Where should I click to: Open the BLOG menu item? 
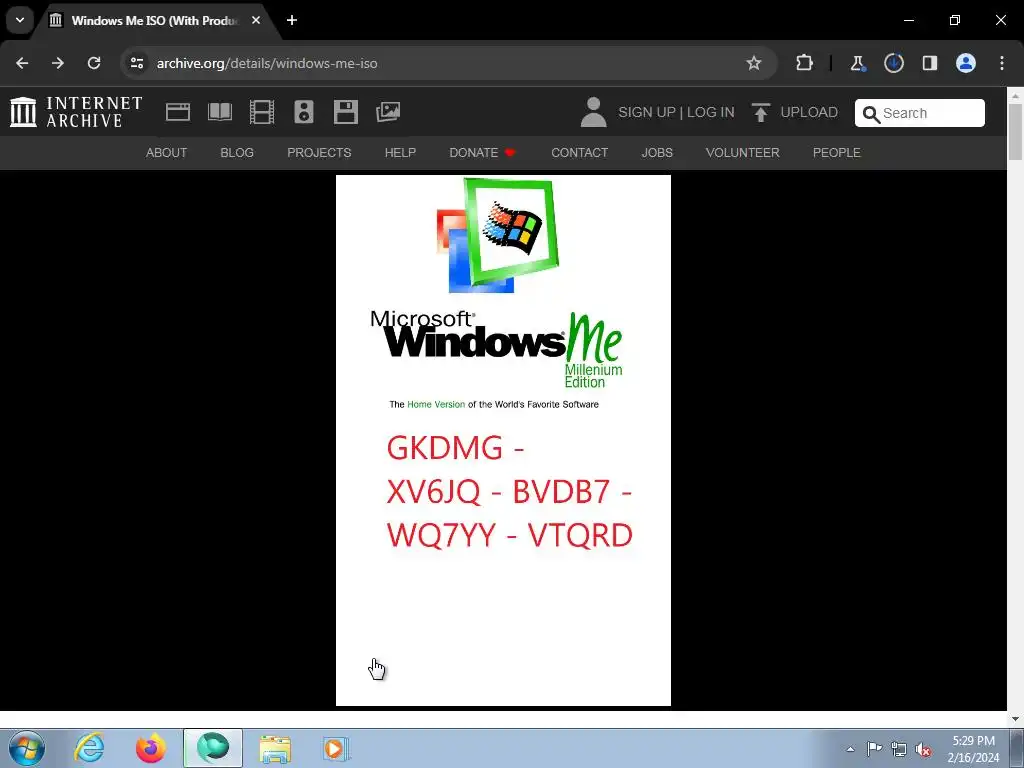(237, 153)
